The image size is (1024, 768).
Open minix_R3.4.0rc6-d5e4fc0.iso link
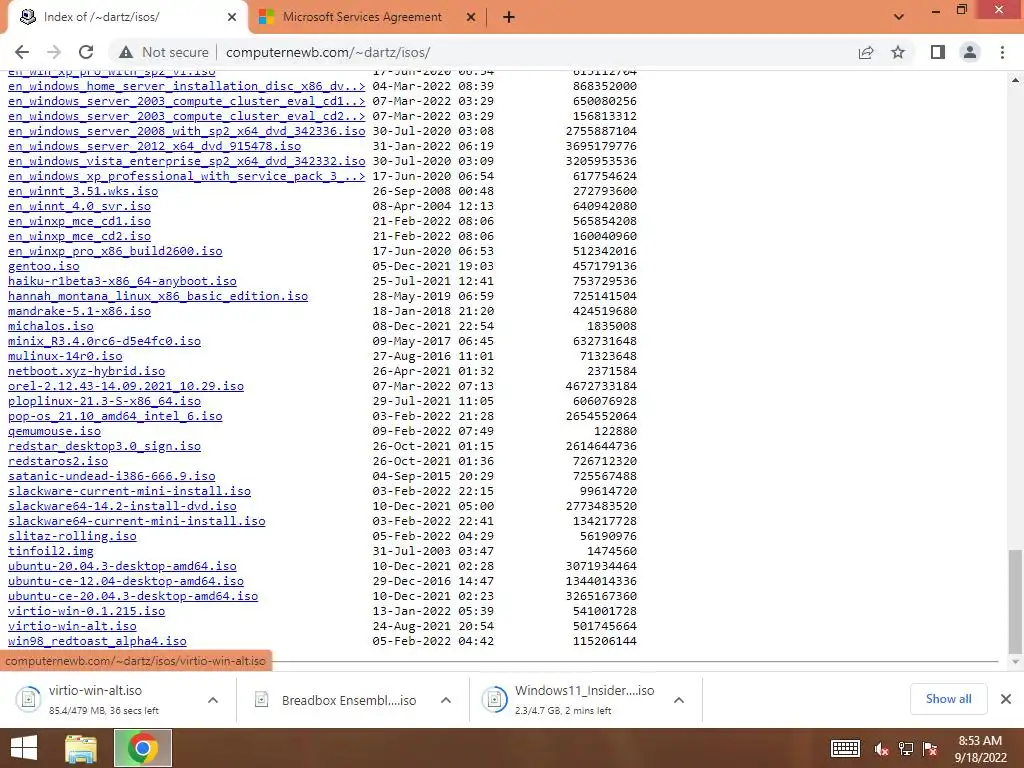pos(104,342)
